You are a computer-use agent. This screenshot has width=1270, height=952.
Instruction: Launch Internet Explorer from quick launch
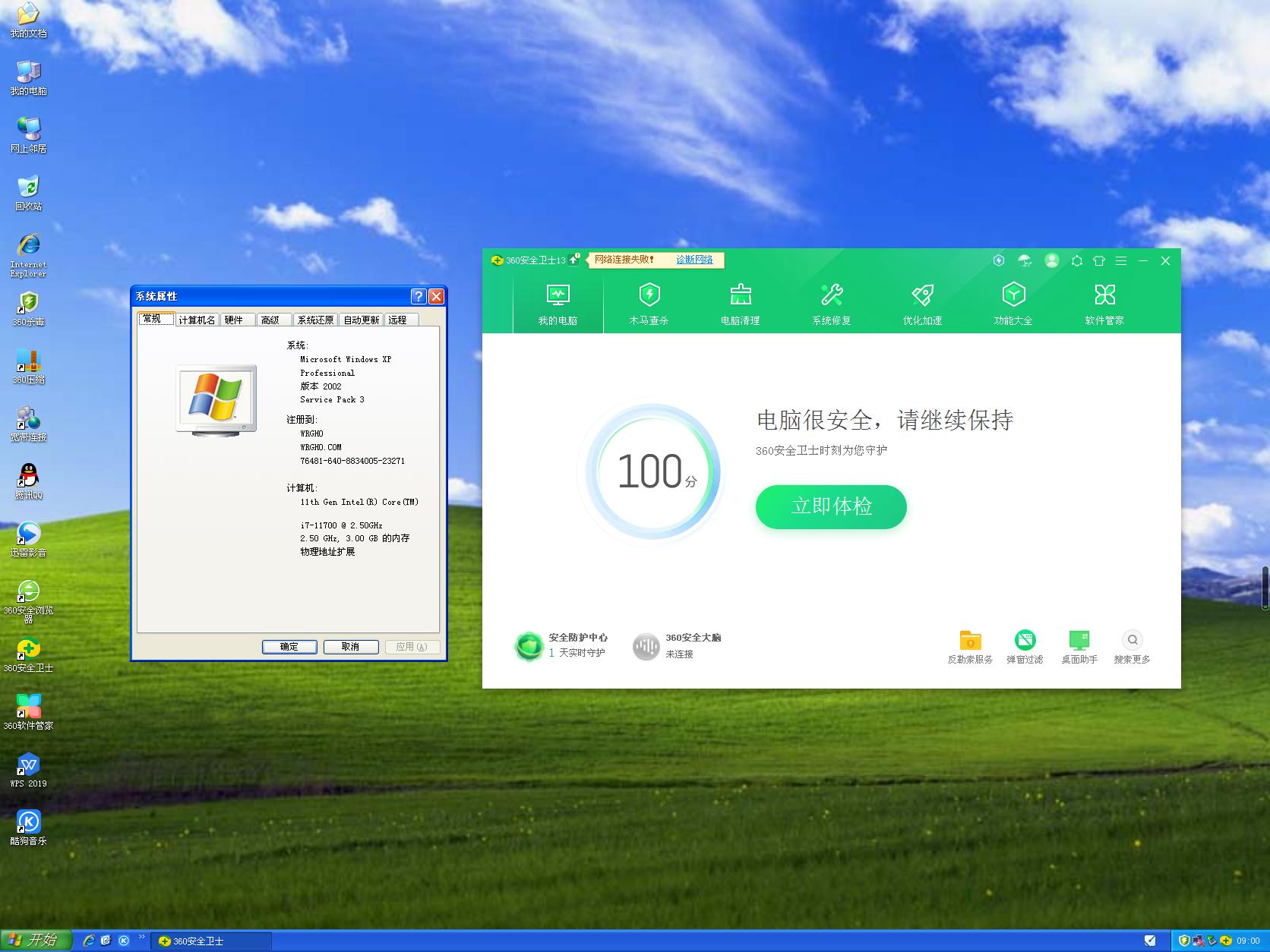(89, 941)
